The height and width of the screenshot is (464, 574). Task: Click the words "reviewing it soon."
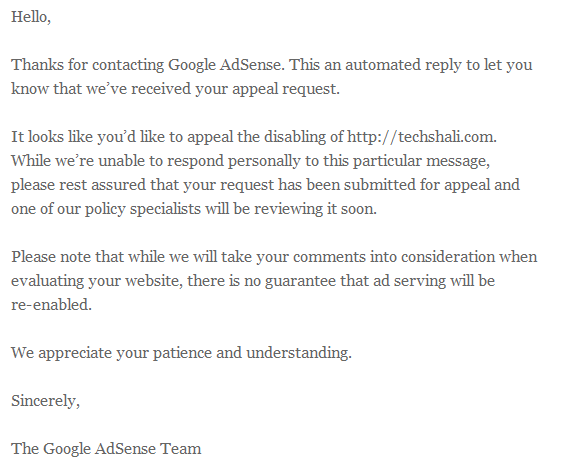pos(315,209)
